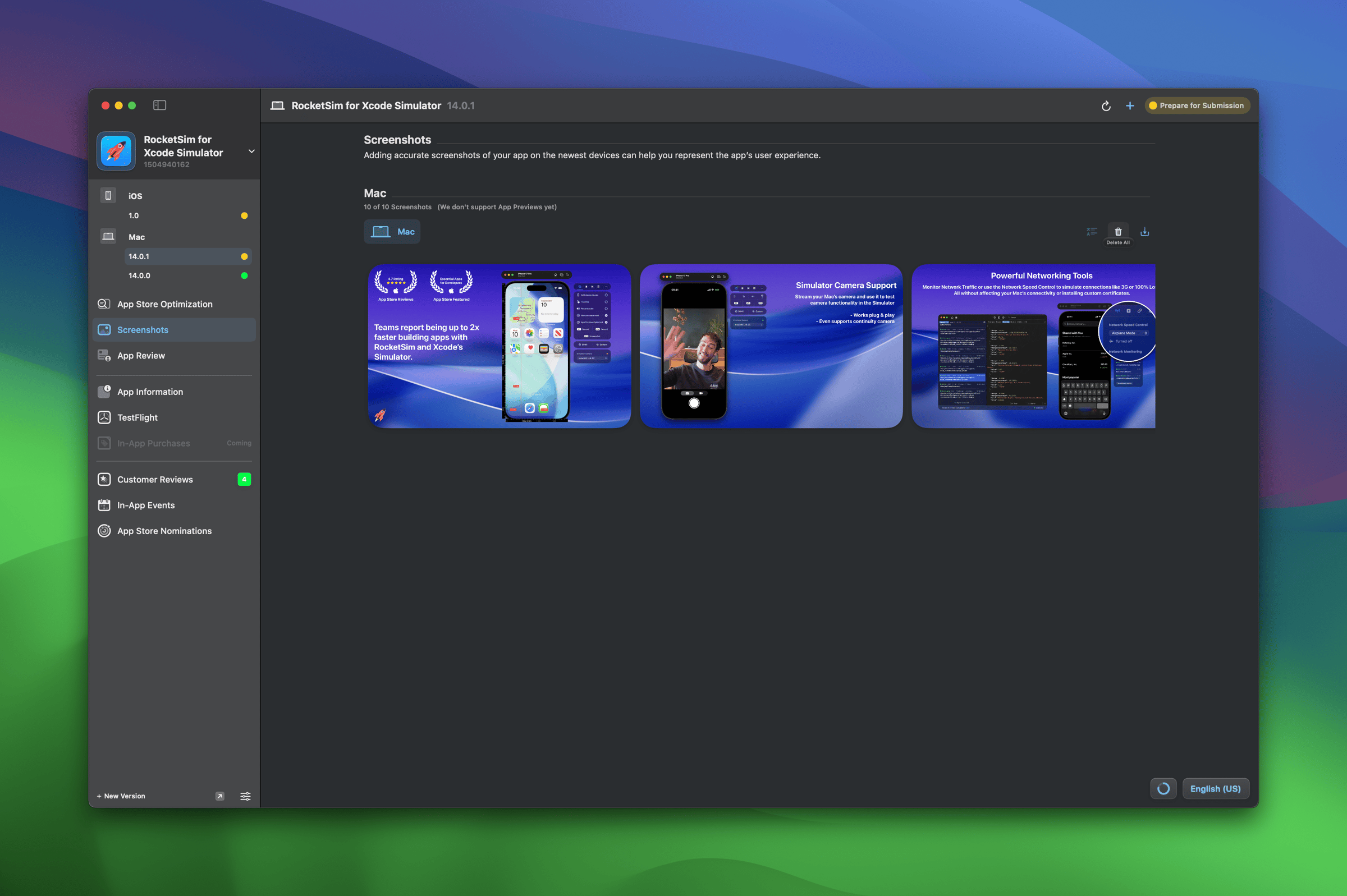This screenshot has height=896, width=1347.
Task: Open the App Review section
Action: tap(175, 356)
